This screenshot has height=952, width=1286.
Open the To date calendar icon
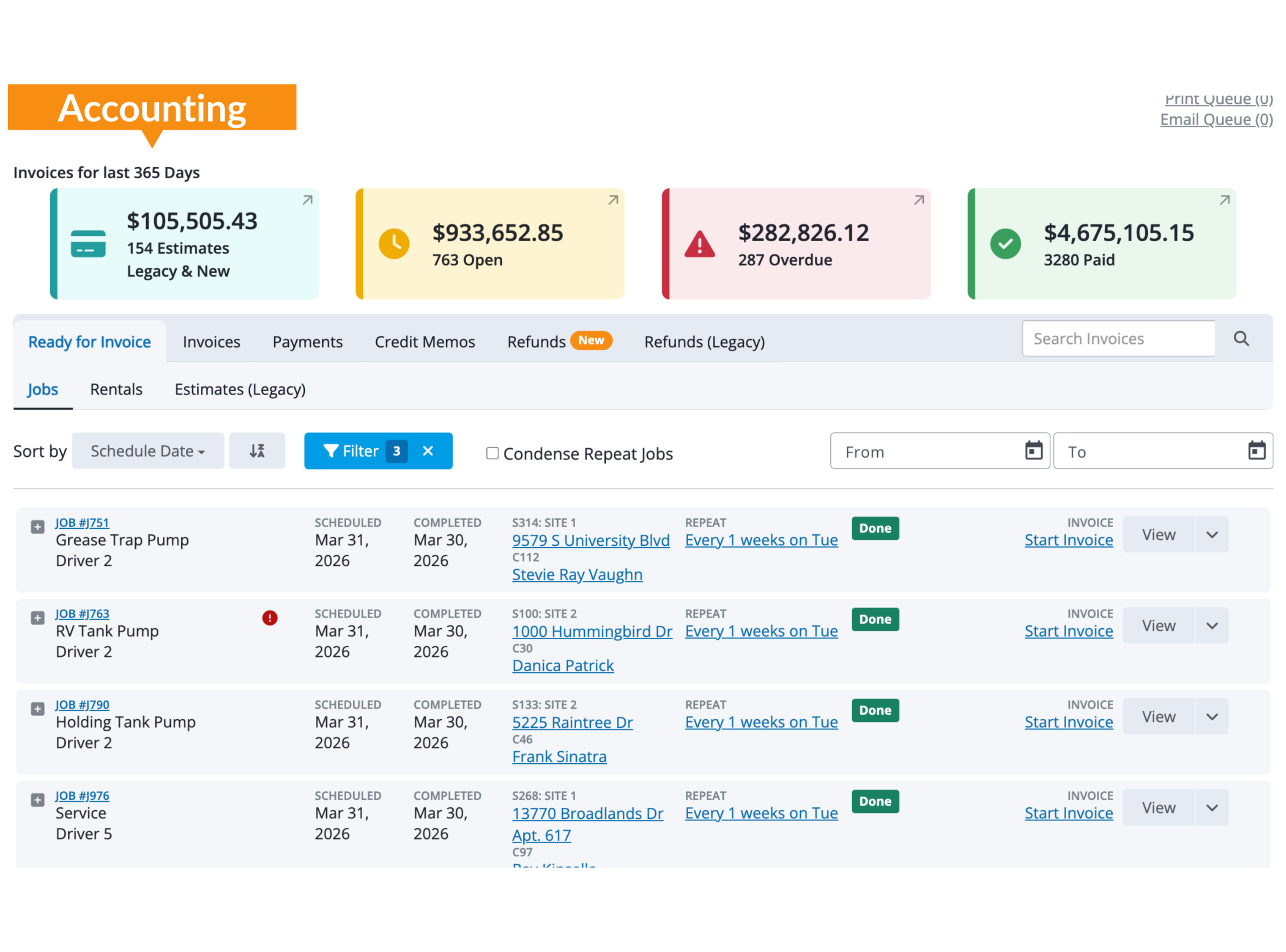point(1256,451)
